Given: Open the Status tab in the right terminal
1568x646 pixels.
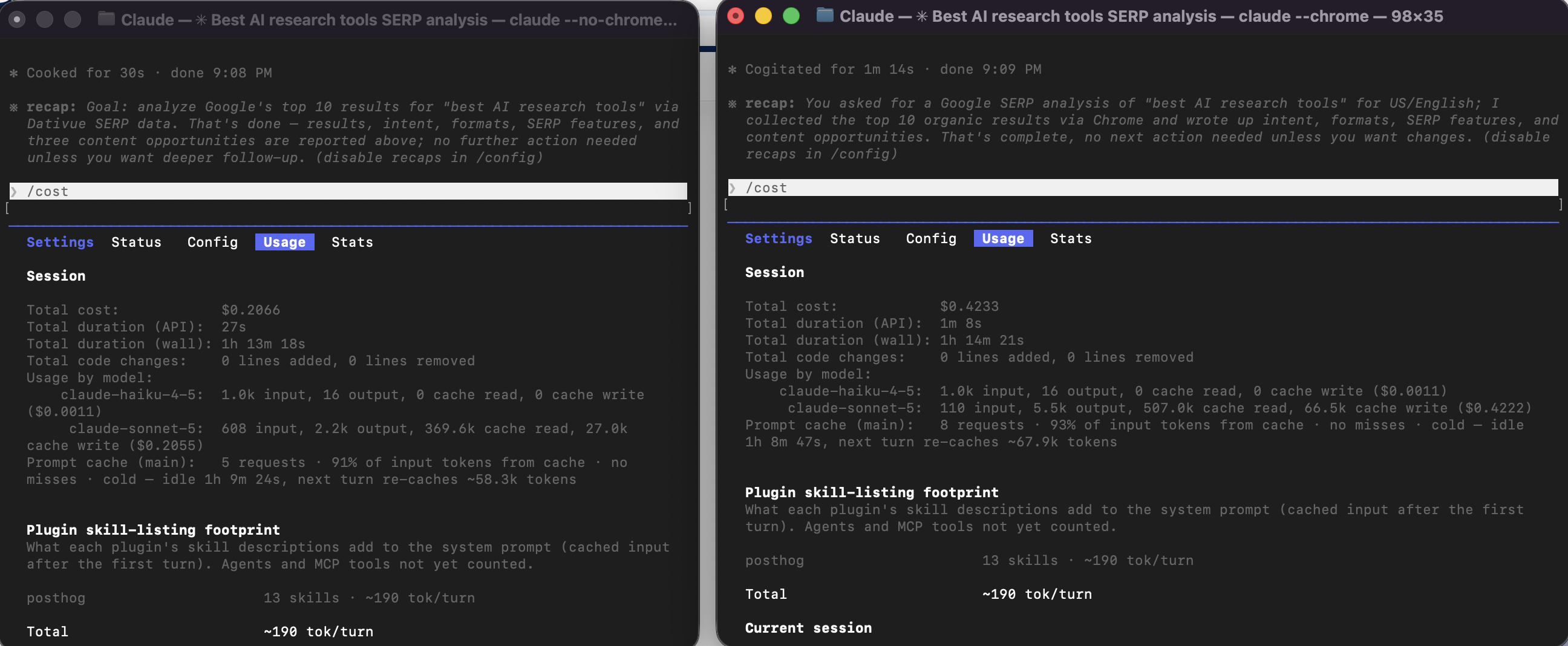Looking at the screenshot, I should click(855, 238).
